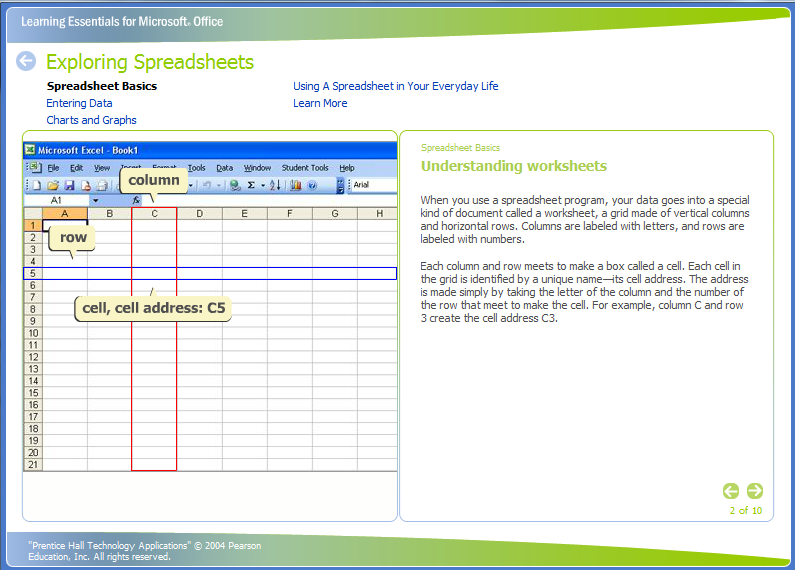The height and width of the screenshot is (570, 795).
Task: Click the Save floppy disk icon
Action: click(x=69, y=185)
